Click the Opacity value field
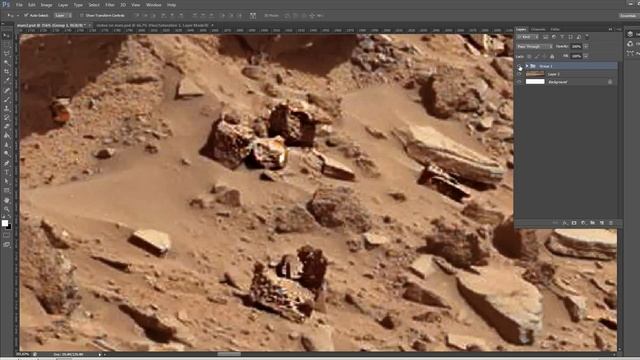The width and height of the screenshot is (640, 360). click(x=576, y=47)
